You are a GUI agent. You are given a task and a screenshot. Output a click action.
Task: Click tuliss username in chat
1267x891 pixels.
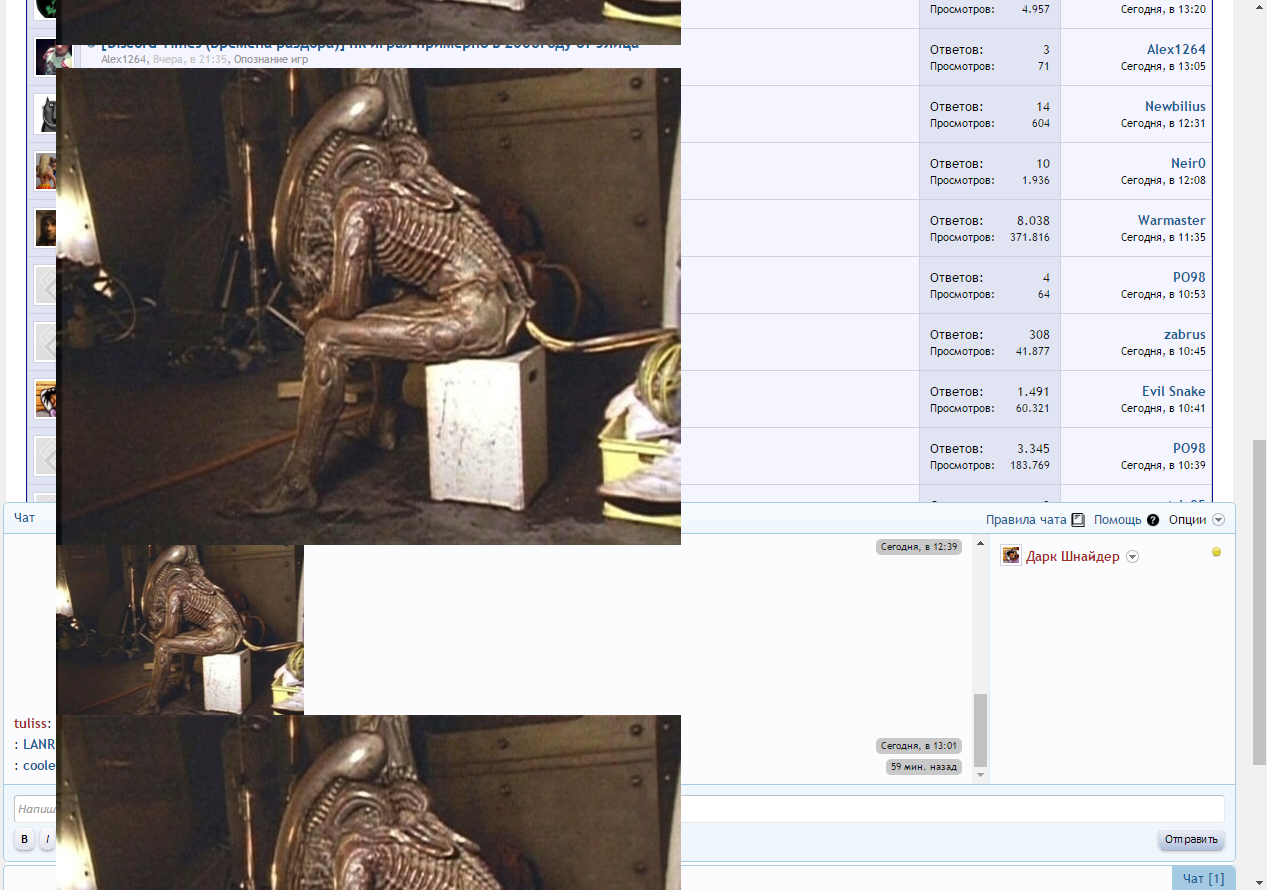[32, 723]
